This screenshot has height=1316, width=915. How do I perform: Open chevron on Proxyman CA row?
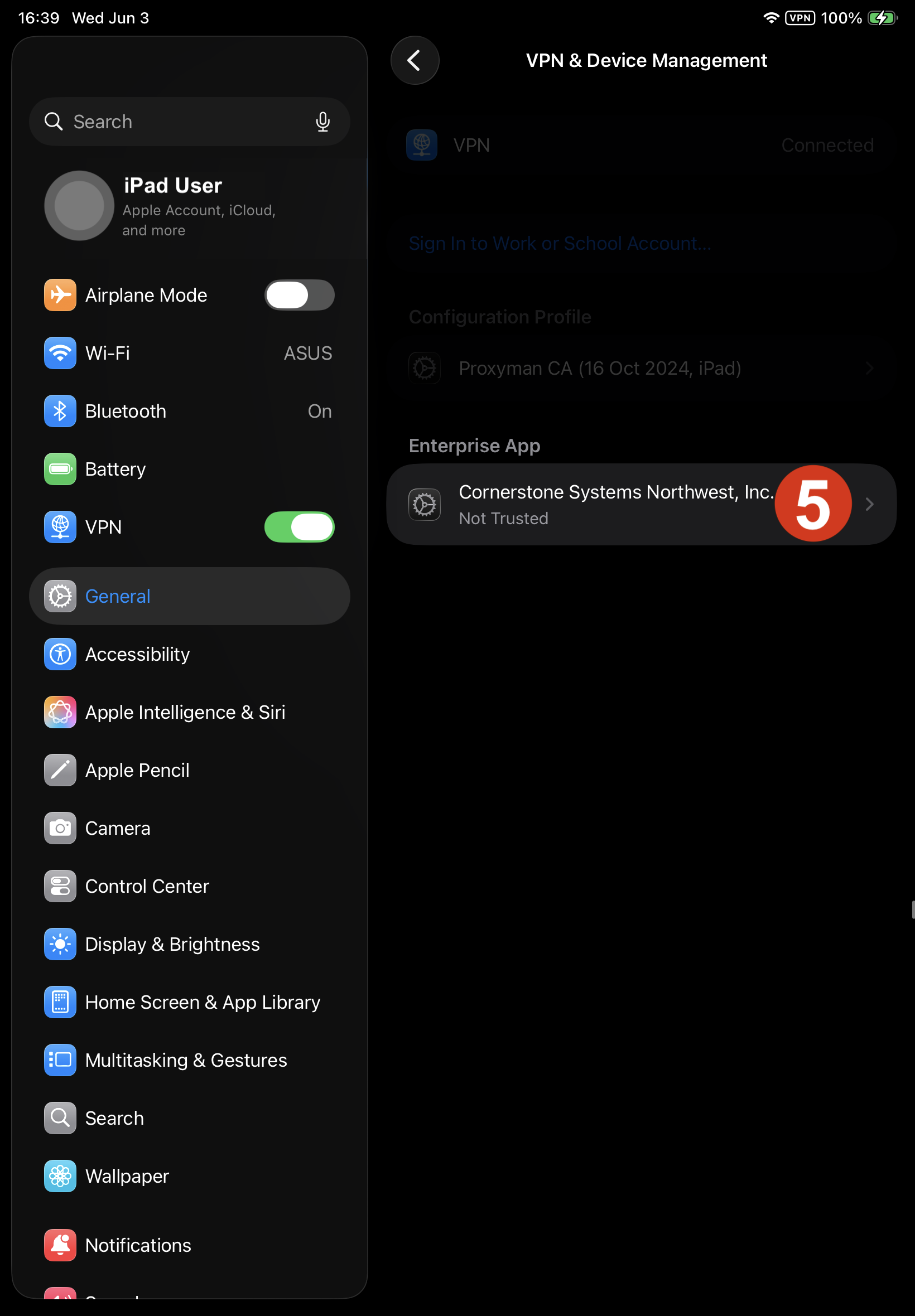tap(870, 368)
